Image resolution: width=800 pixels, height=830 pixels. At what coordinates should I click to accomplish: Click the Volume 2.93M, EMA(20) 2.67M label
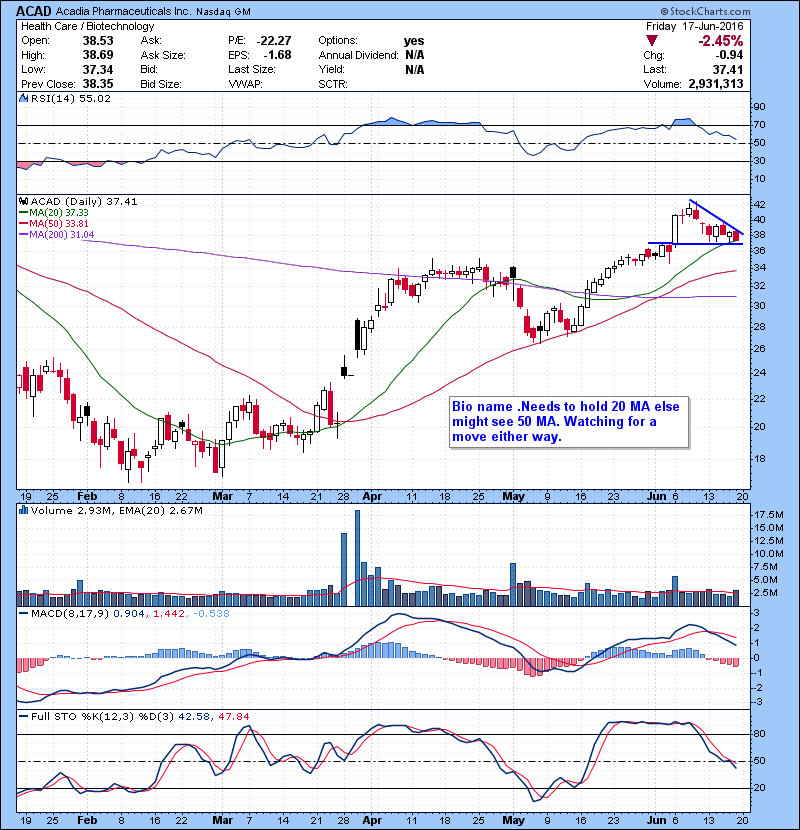(116, 511)
